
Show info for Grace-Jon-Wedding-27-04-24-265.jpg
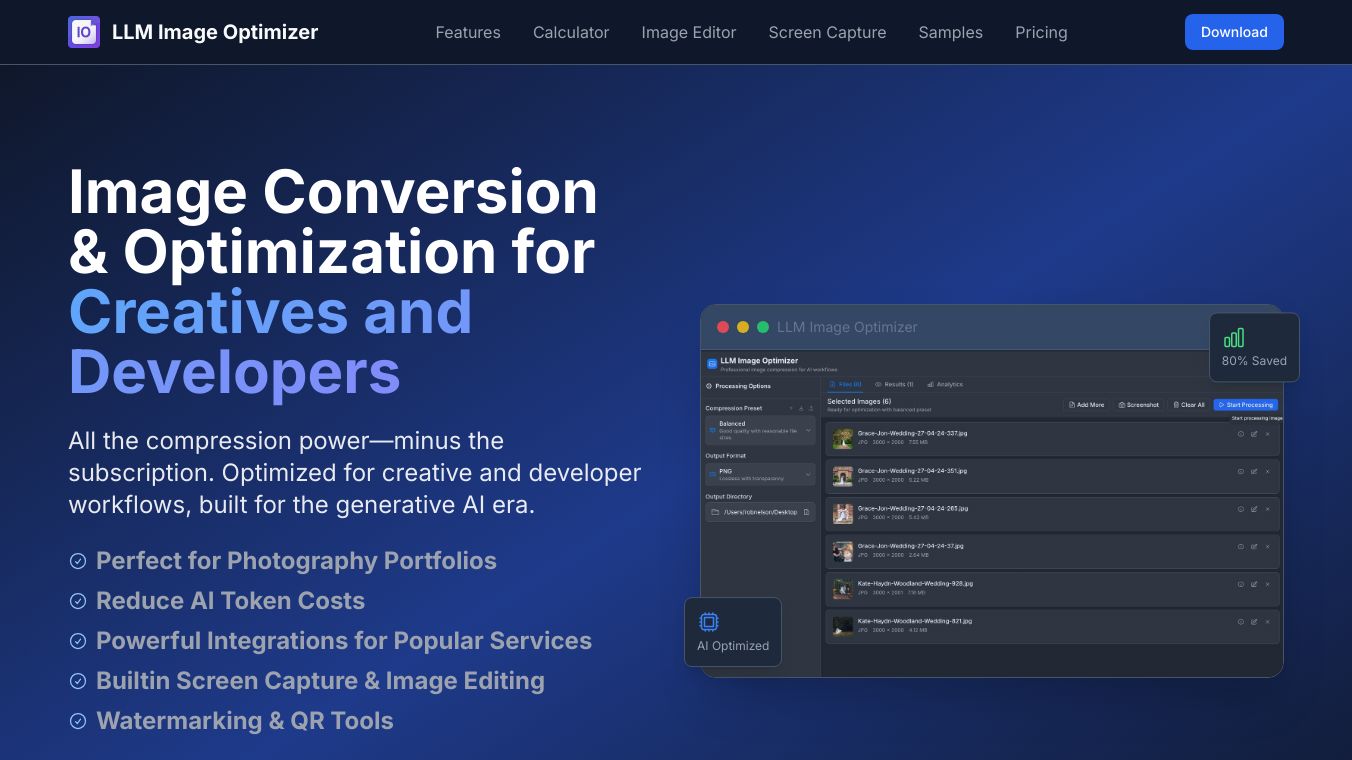1241,509
